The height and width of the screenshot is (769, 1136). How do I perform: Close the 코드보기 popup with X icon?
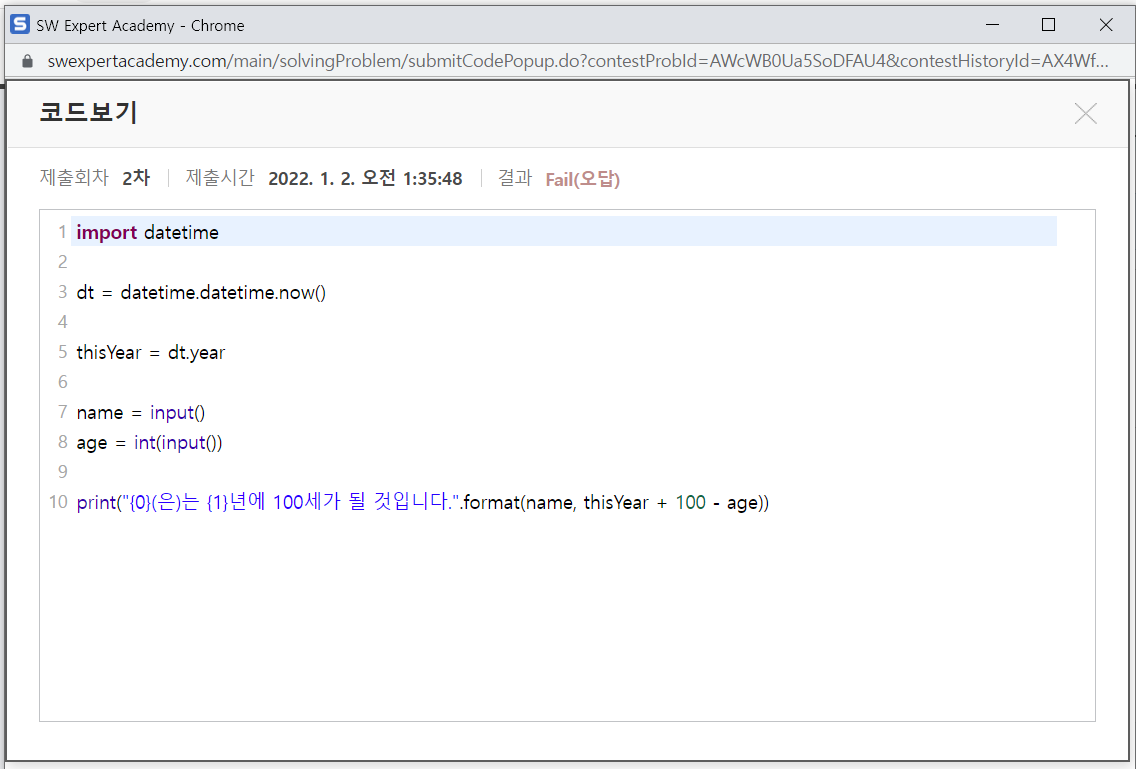coord(1085,114)
